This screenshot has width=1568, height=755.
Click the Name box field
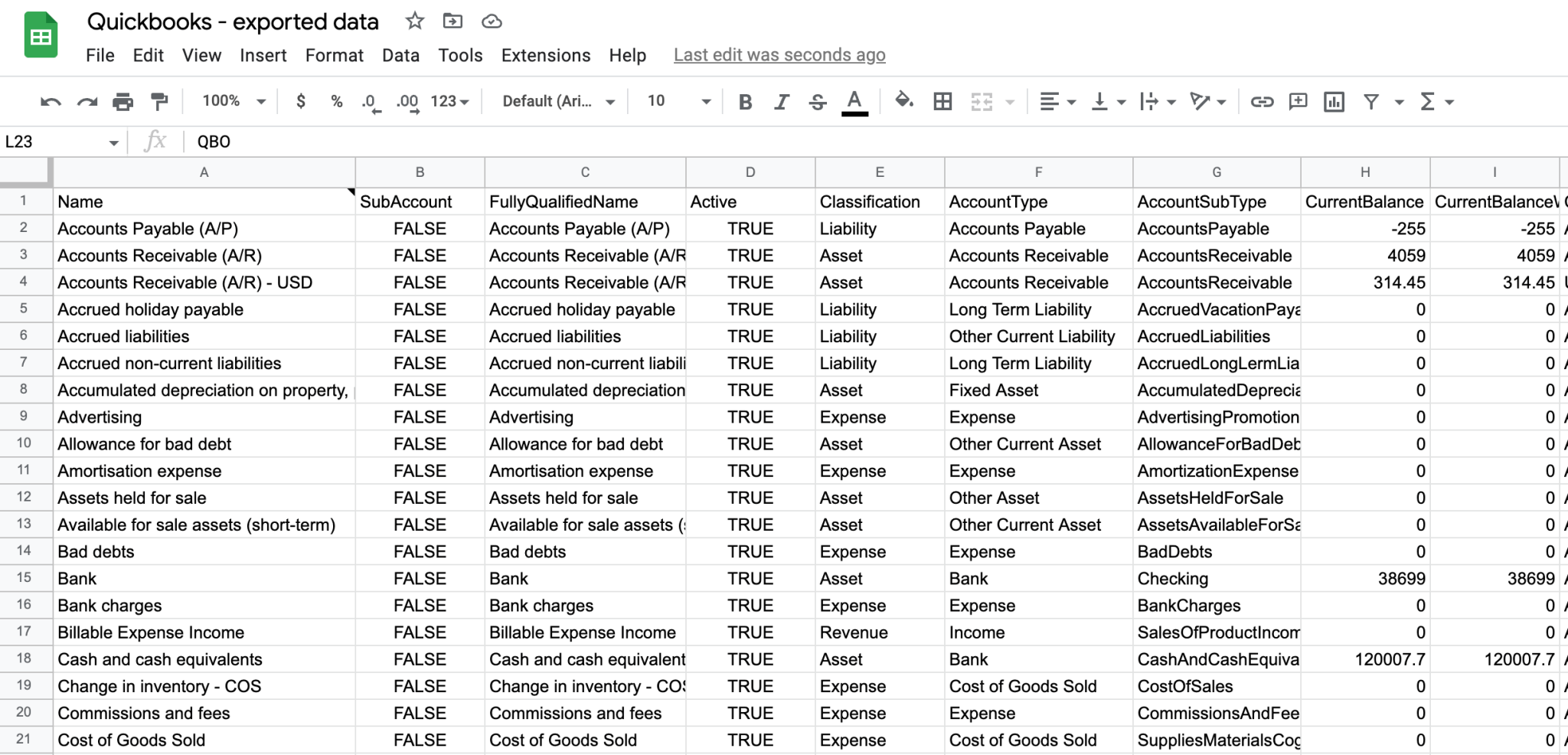[x=54, y=141]
